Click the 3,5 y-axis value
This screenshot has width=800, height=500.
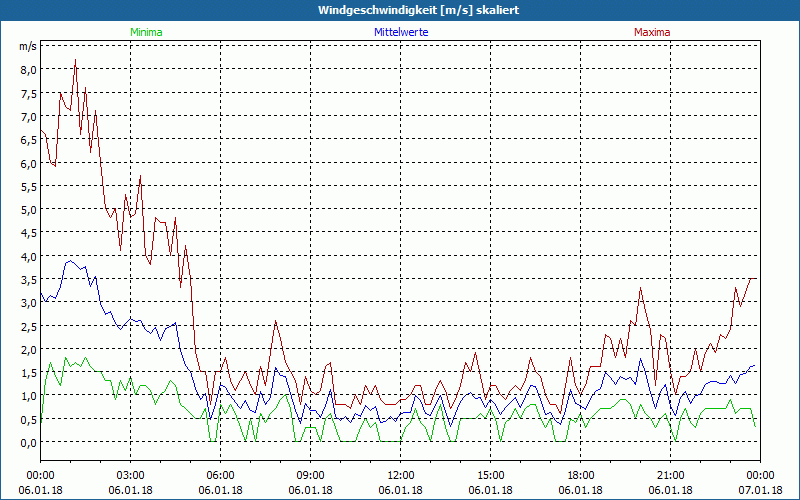click(x=28, y=280)
